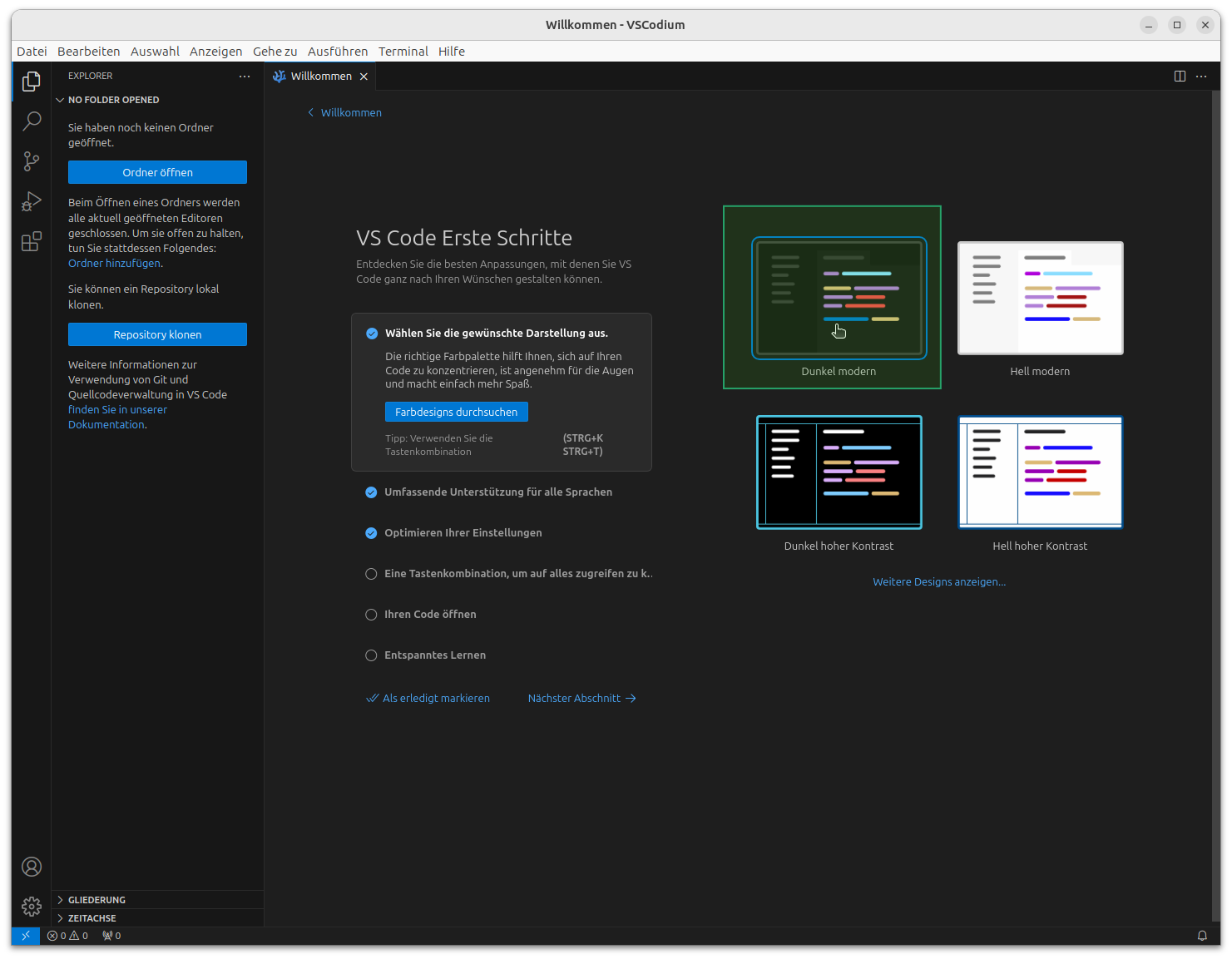This screenshot has height=959, width=1232.
Task: Check off 'Eine Tastenkombination, um auf alles zugreifen'
Action: coord(371,574)
